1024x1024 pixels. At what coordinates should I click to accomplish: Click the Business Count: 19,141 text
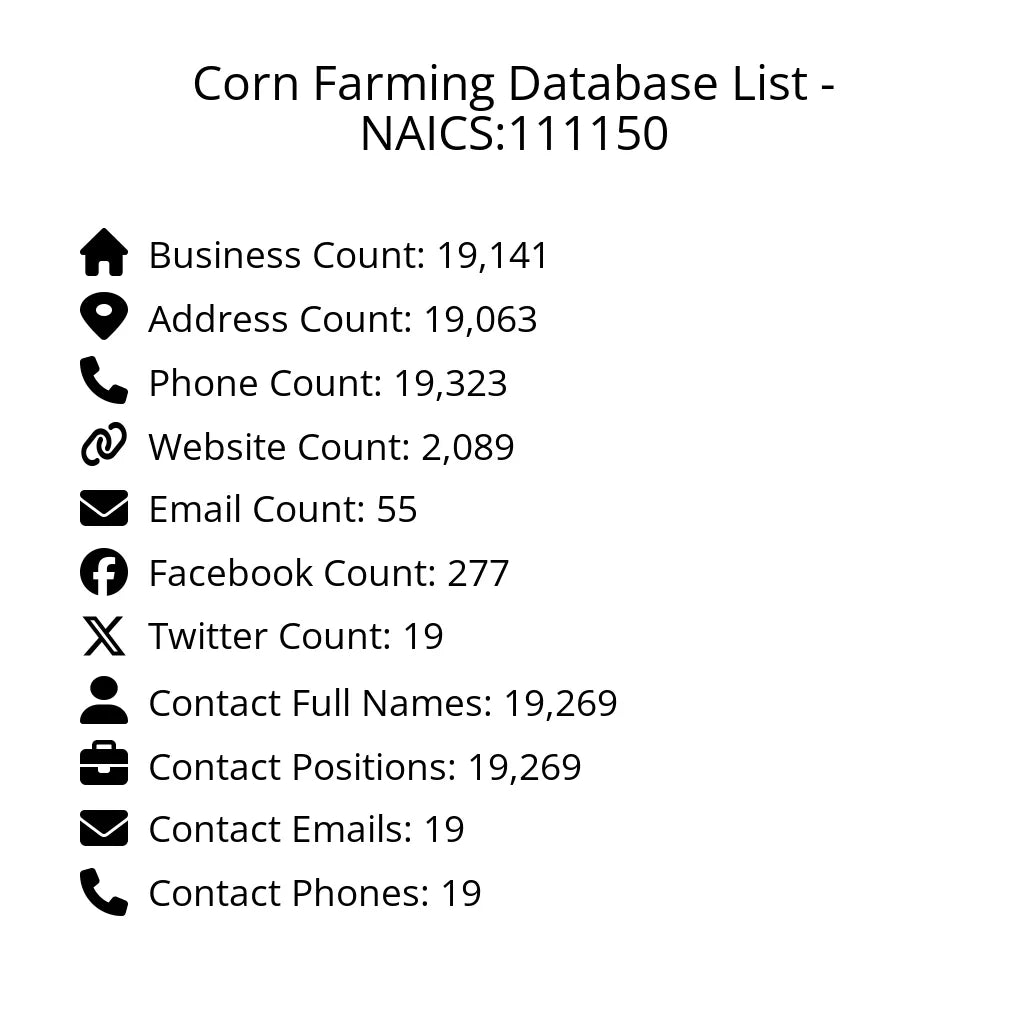point(348,255)
